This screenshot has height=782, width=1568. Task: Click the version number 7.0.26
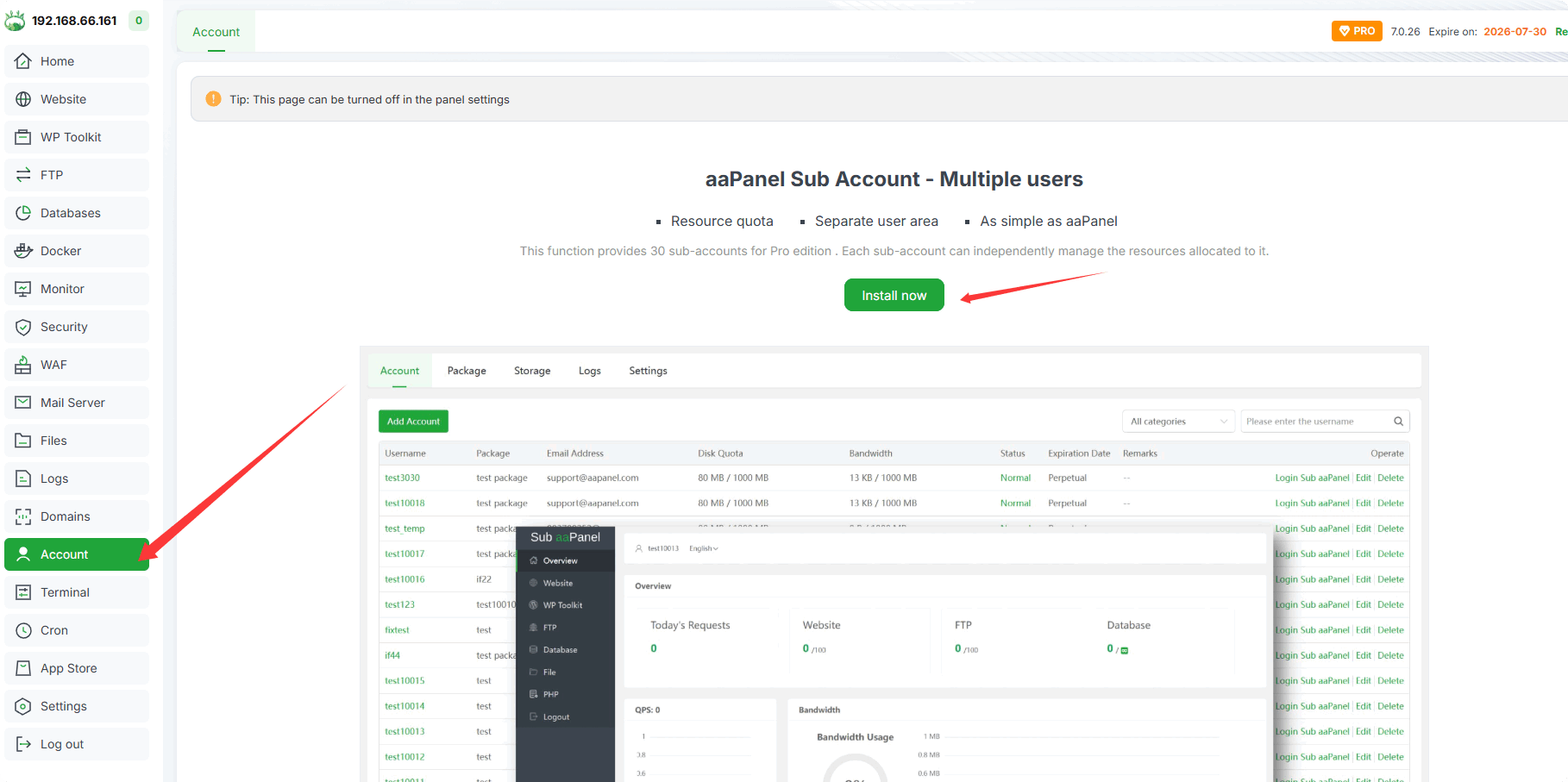click(x=1405, y=32)
